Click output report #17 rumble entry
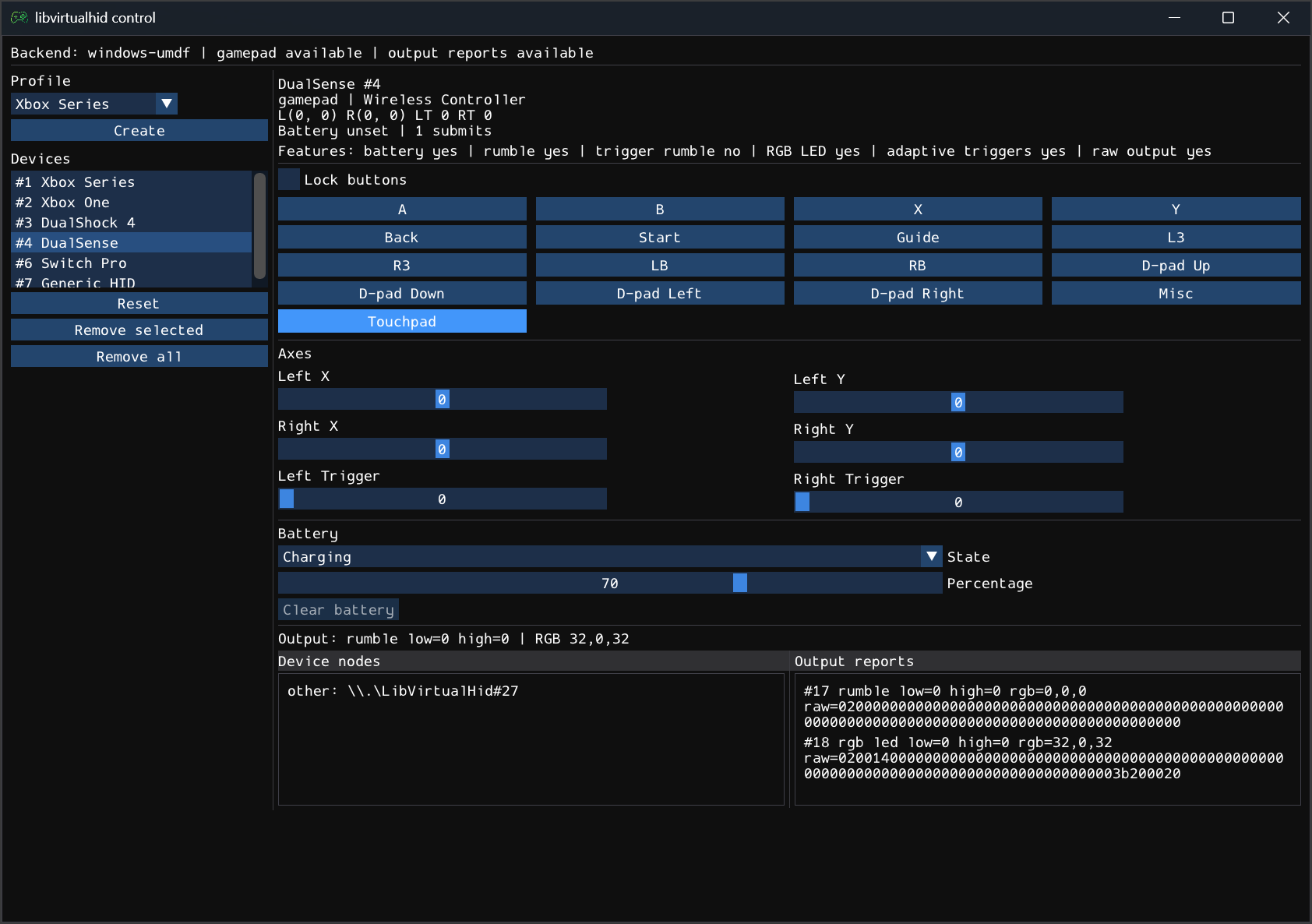The height and width of the screenshot is (924, 1312). 1043,706
